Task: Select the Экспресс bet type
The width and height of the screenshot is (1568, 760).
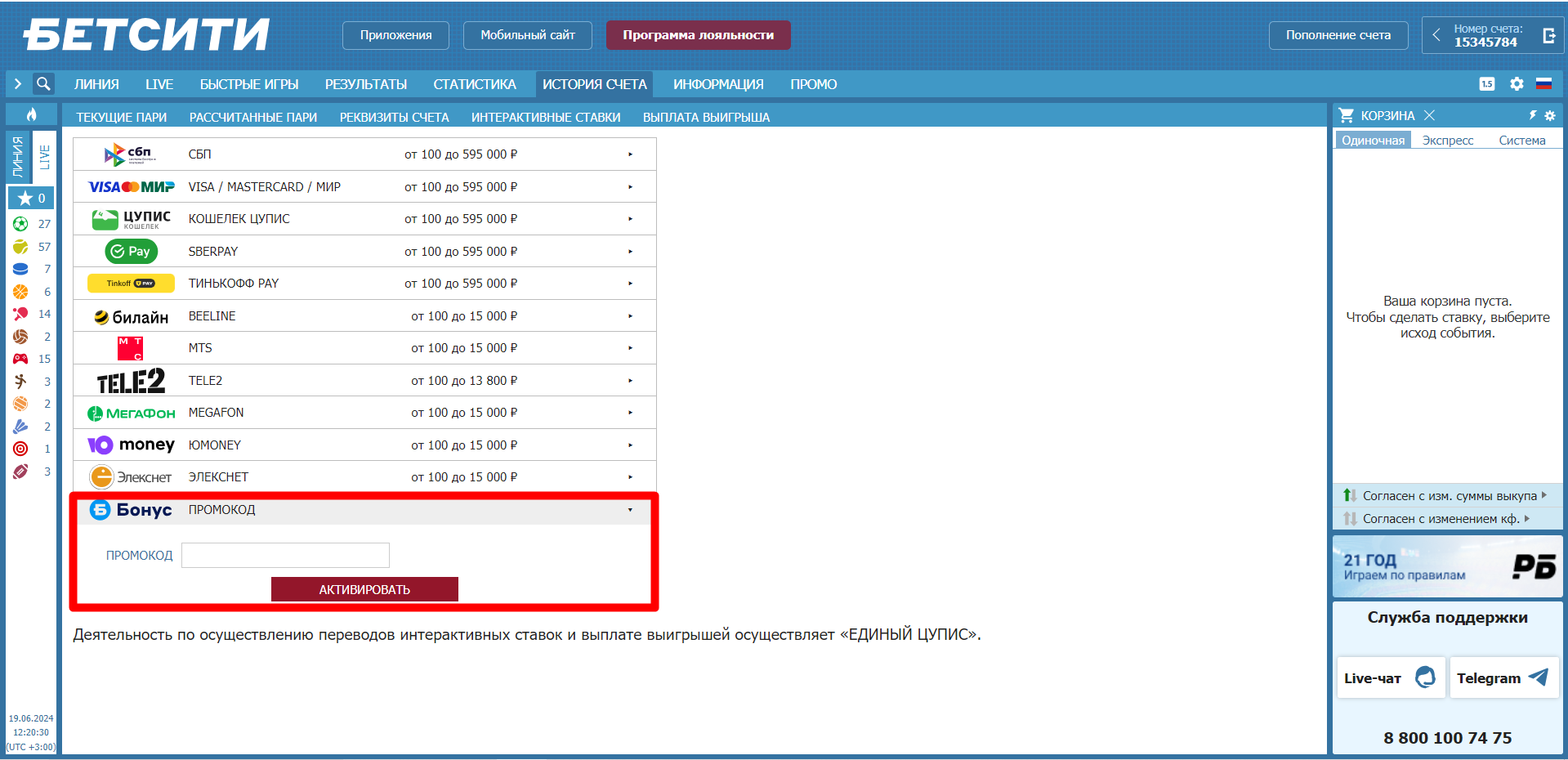Action: [x=1447, y=141]
